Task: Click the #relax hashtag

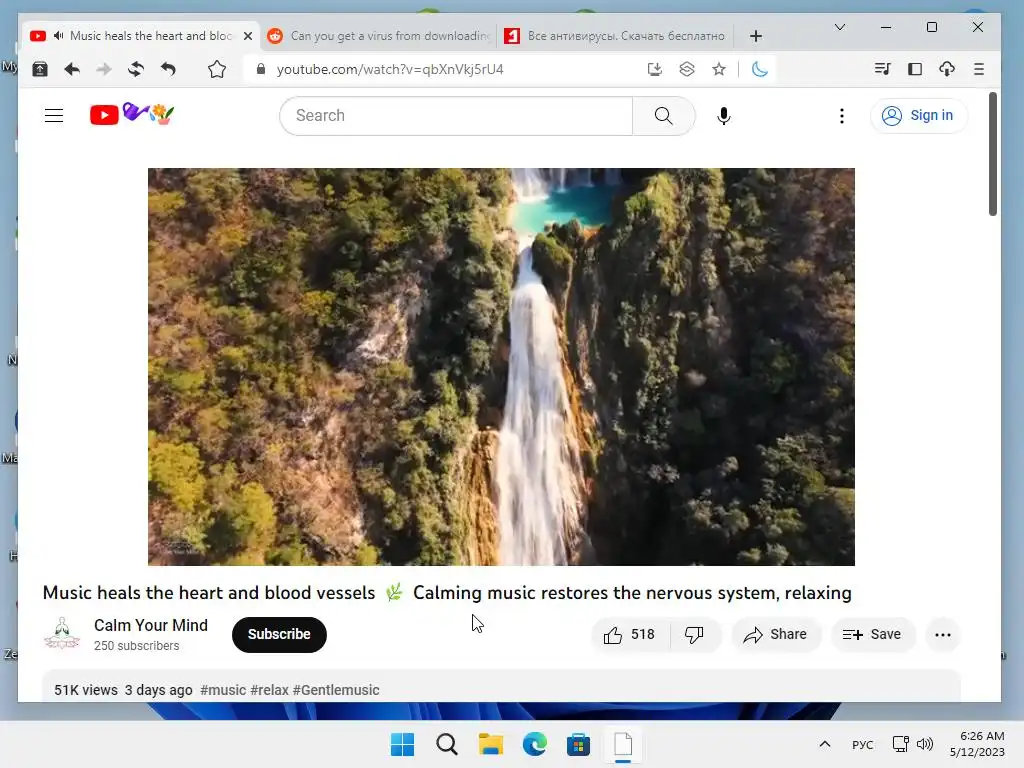Action: [x=269, y=690]
